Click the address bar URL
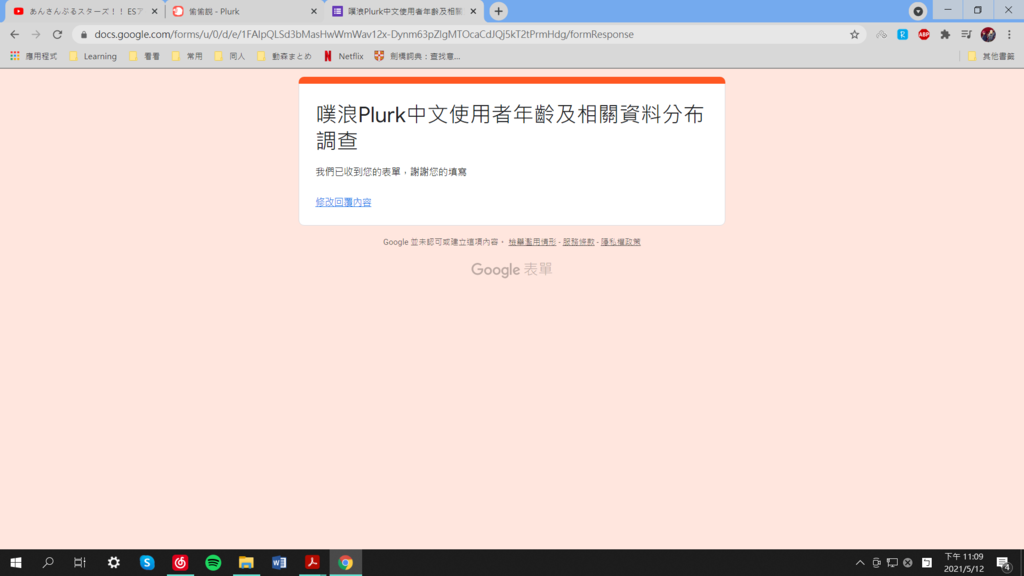 coord(364,35)
